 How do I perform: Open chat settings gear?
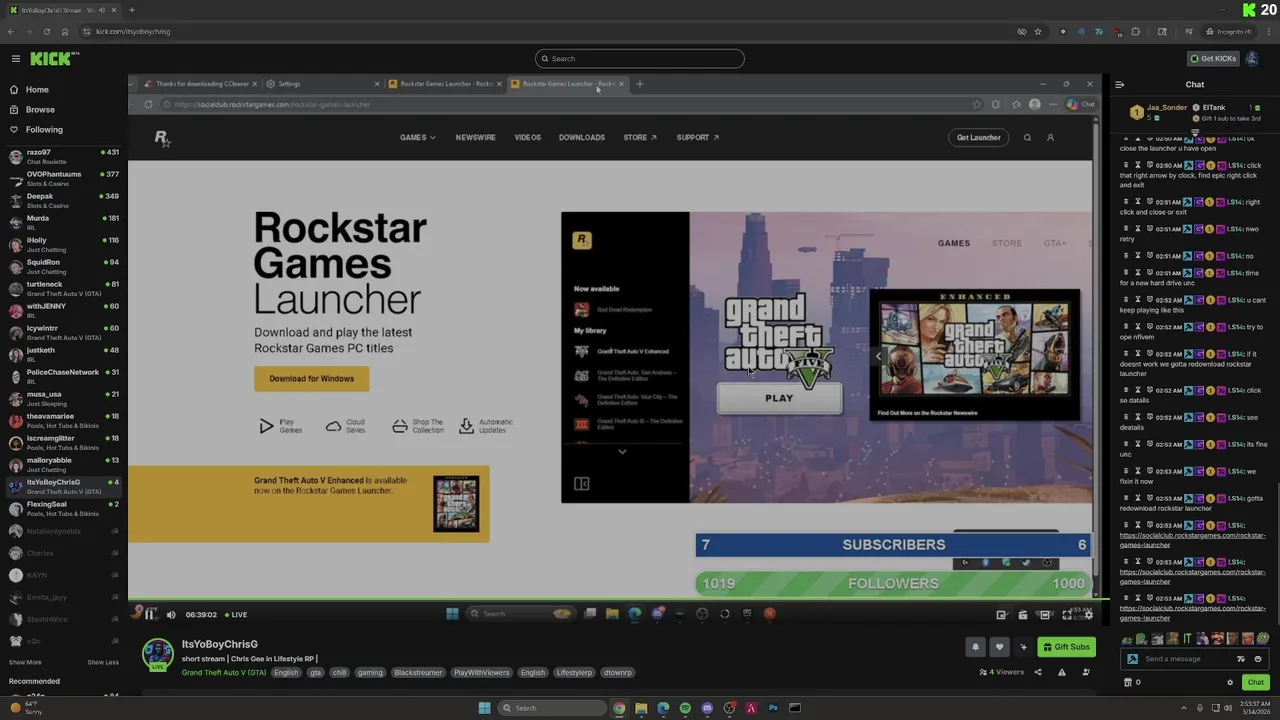1230,682
